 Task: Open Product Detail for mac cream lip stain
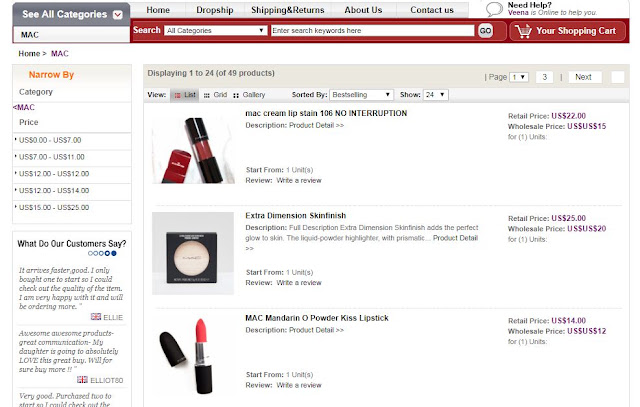pos(316,125)
